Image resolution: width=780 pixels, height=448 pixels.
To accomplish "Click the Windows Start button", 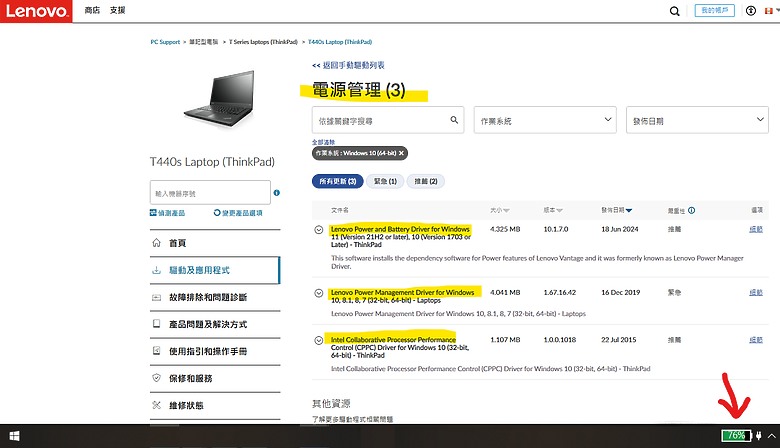I will [x=14, y=436].
